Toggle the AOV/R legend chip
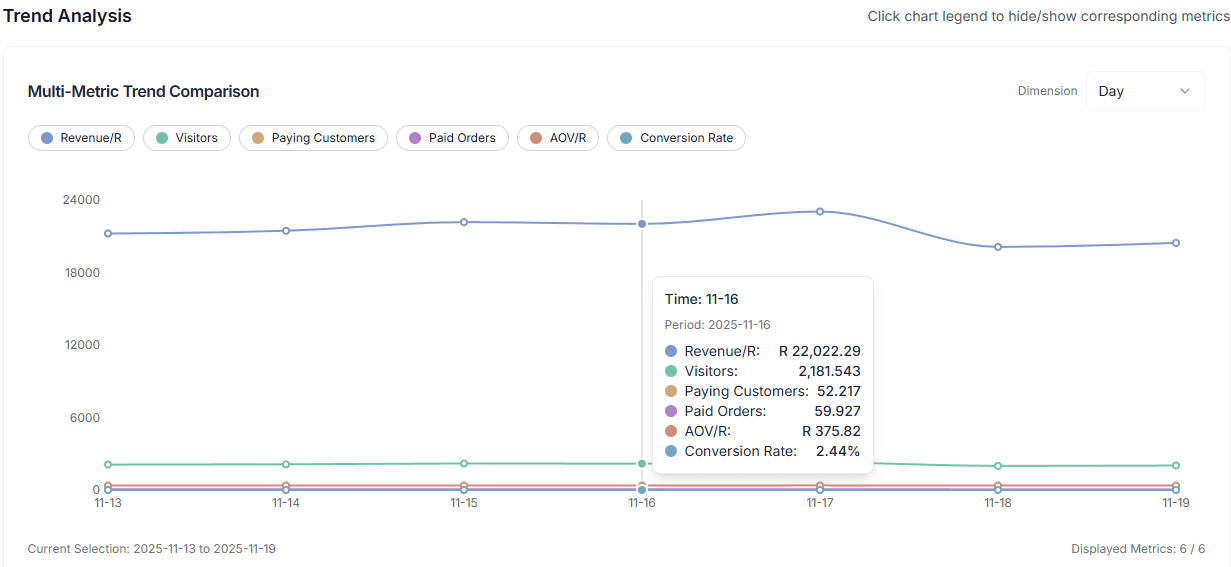Viewport: 1231px width, 567px height. [x=557, y=138]
